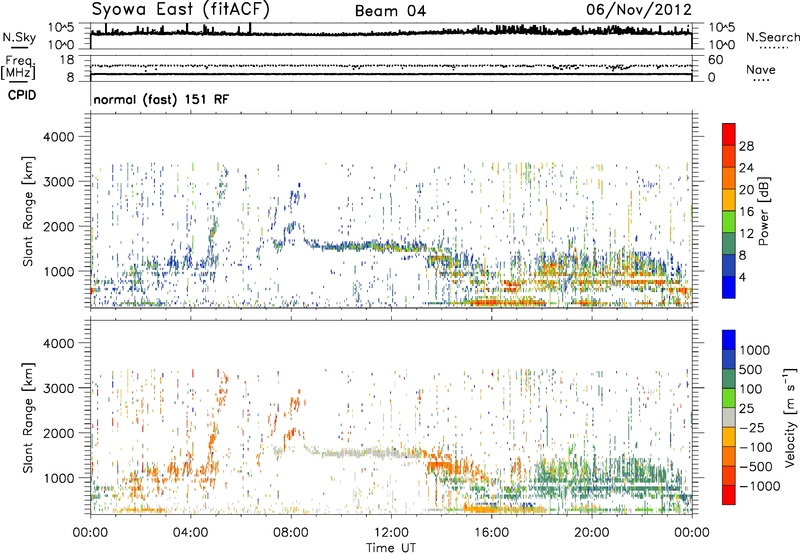Click the '16' label on the power color bar
800x554 pixels.
click(746, 212)
